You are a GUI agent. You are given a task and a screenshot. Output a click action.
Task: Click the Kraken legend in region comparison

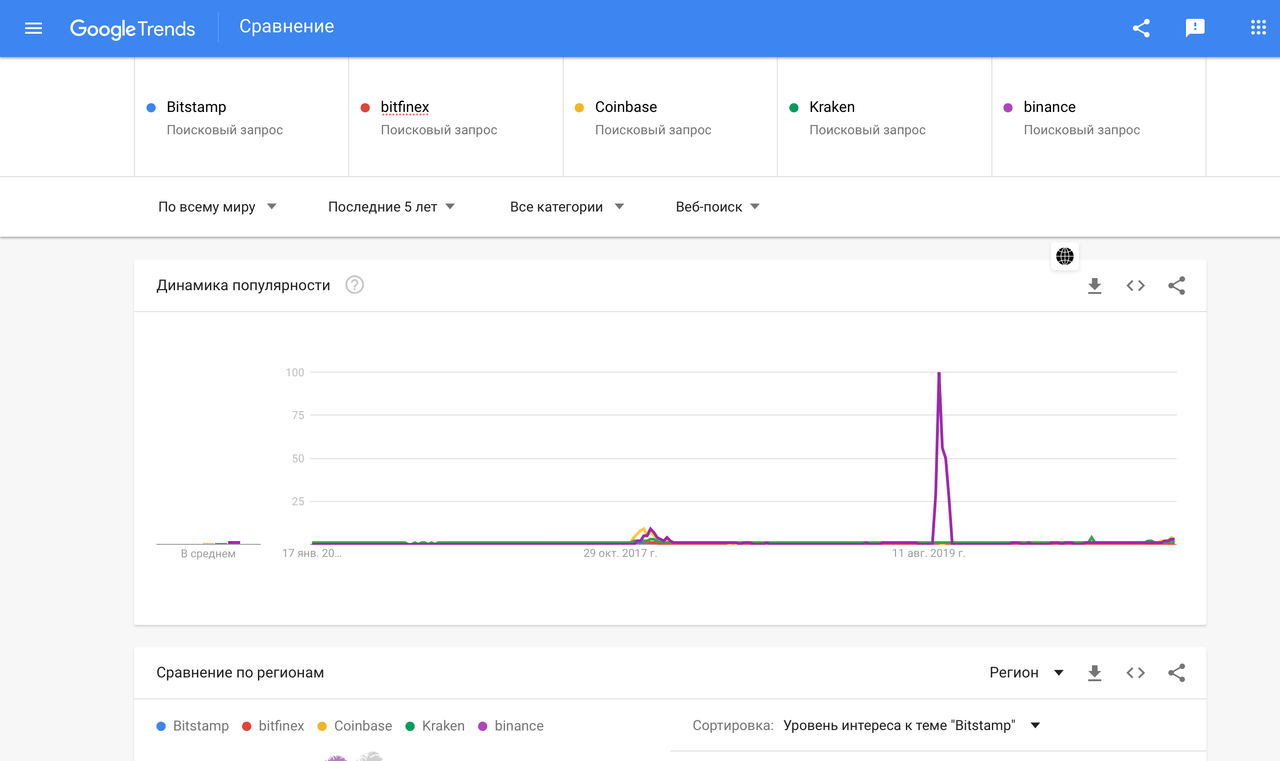click(435, 726)
